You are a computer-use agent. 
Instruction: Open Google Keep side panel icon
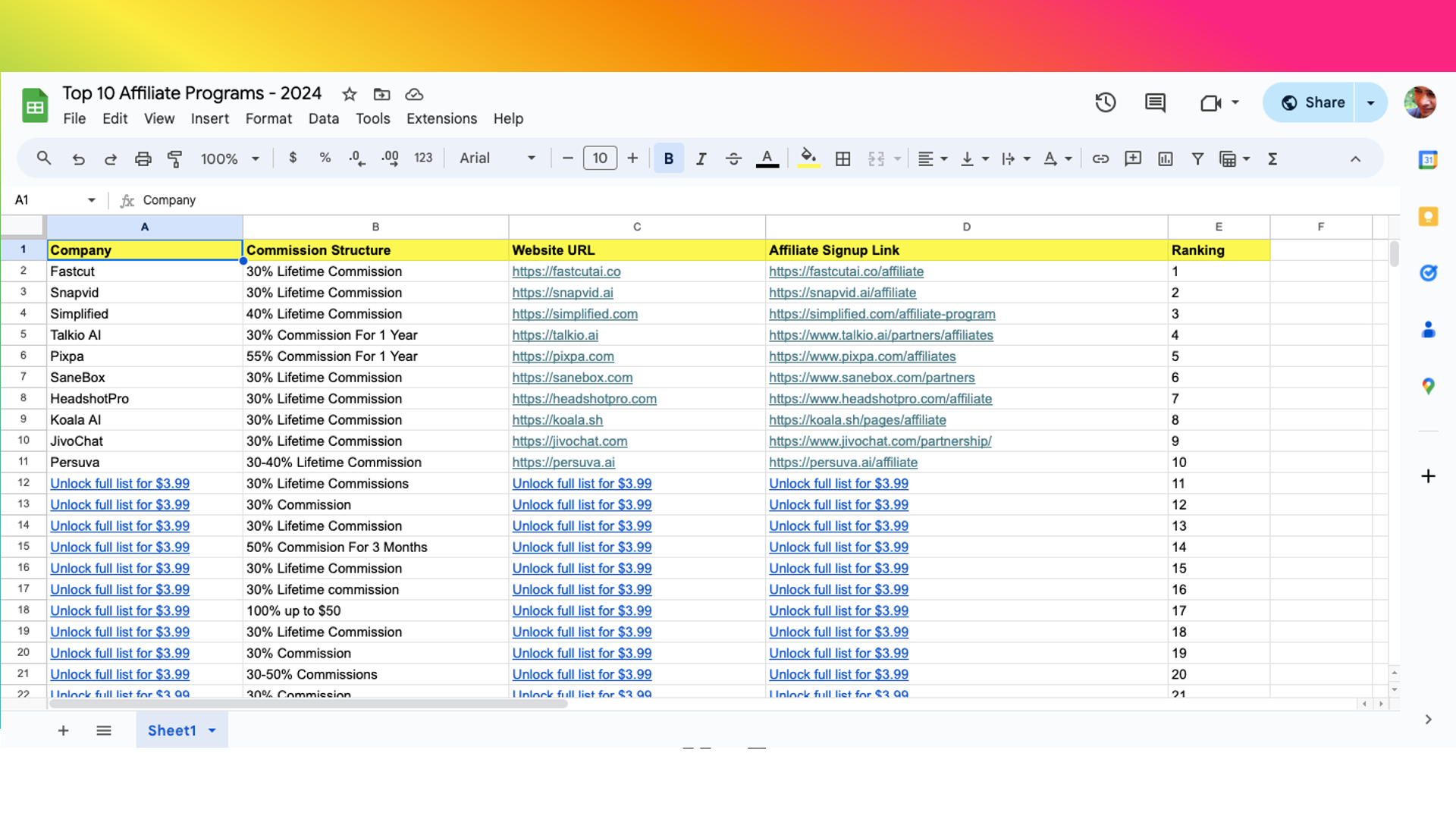pyautogui.click(x=1428, y=216)
